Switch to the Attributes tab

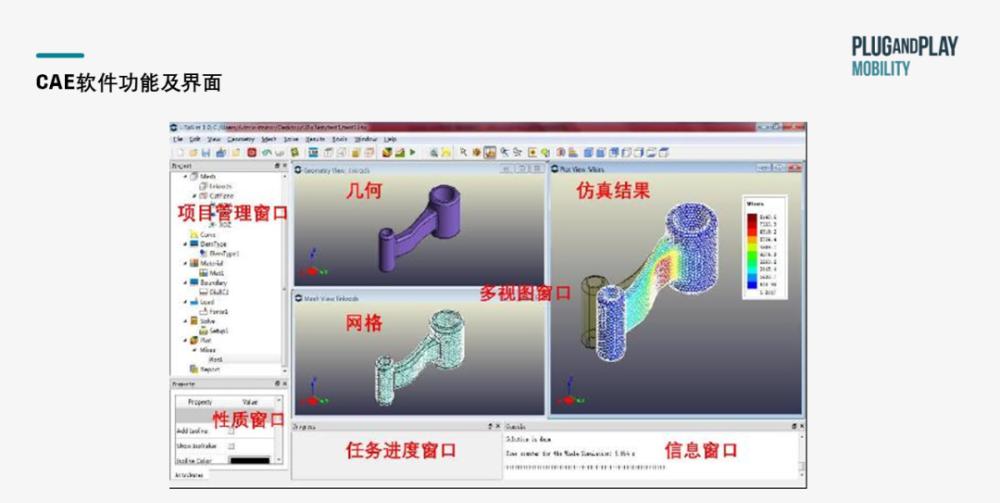tap(189, 475)
